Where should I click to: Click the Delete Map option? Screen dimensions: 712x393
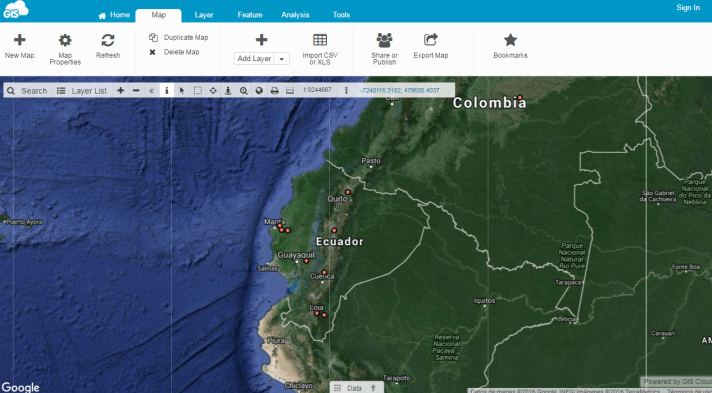click(x=174, y=52)
